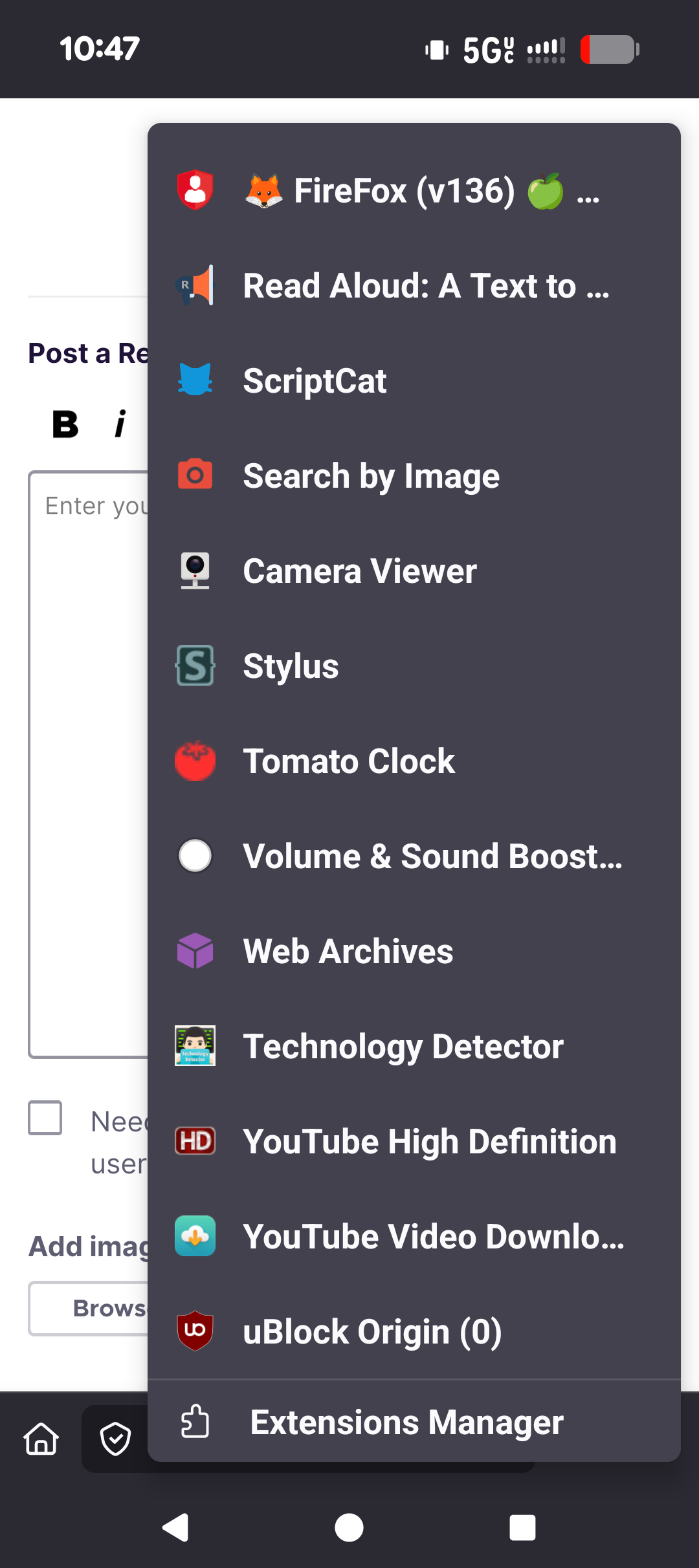Tap the tracking protection shield icon

pos(116,1439)
